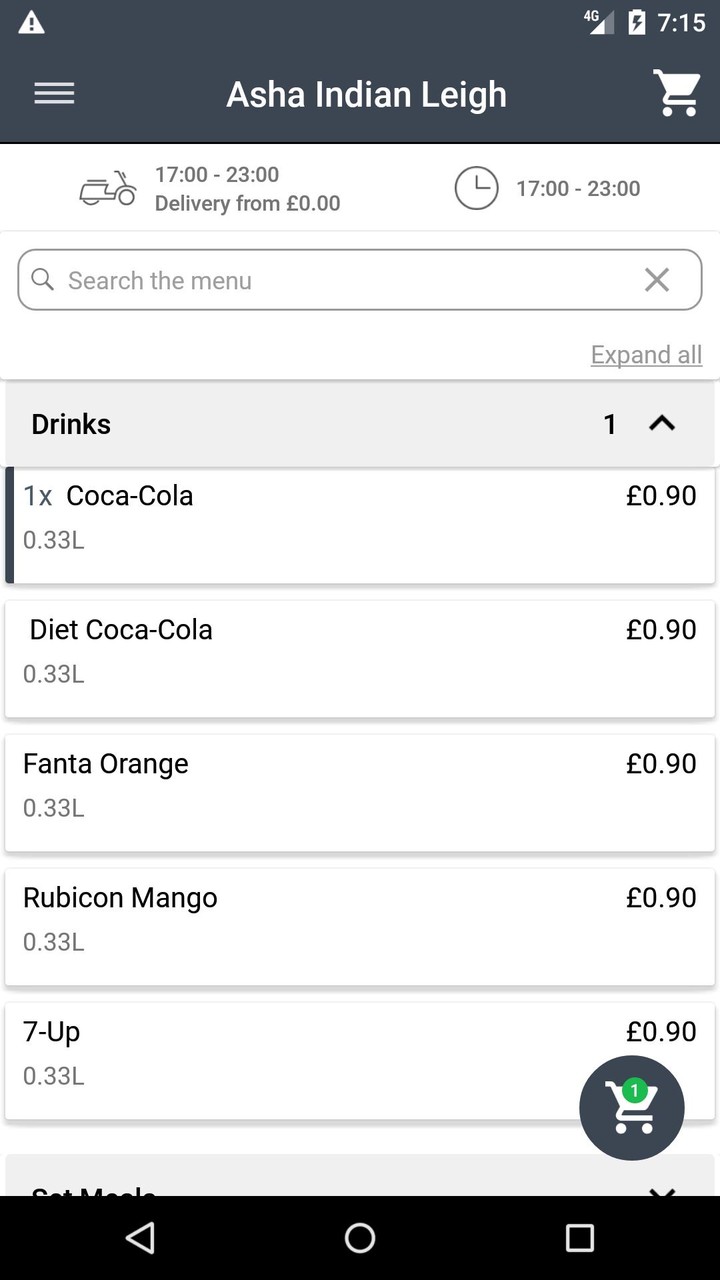Collapse the Drinks section
The height and width of the screenshot is (1280, 720).
662,424
